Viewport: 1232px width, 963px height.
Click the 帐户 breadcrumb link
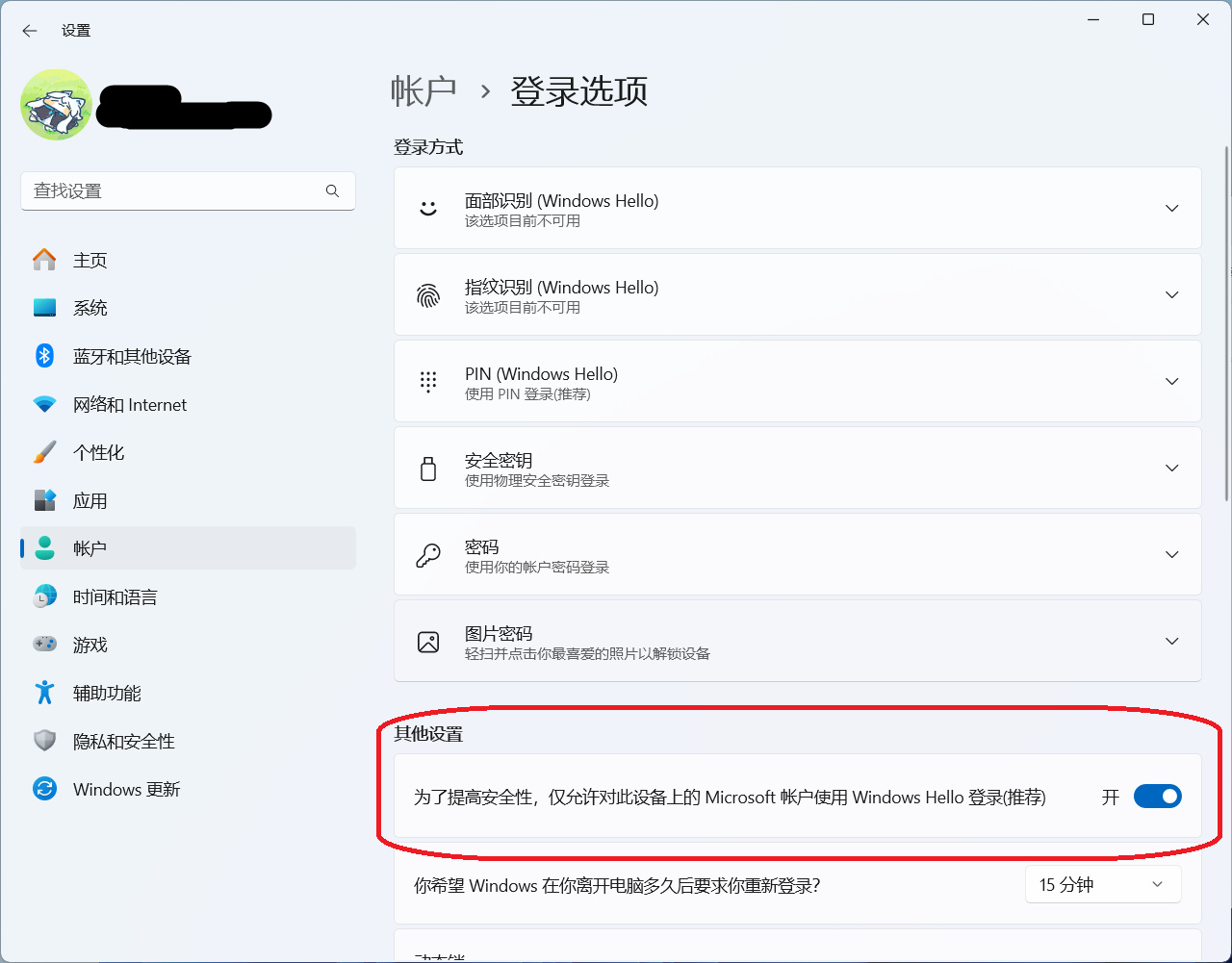[x=423, y=91]
